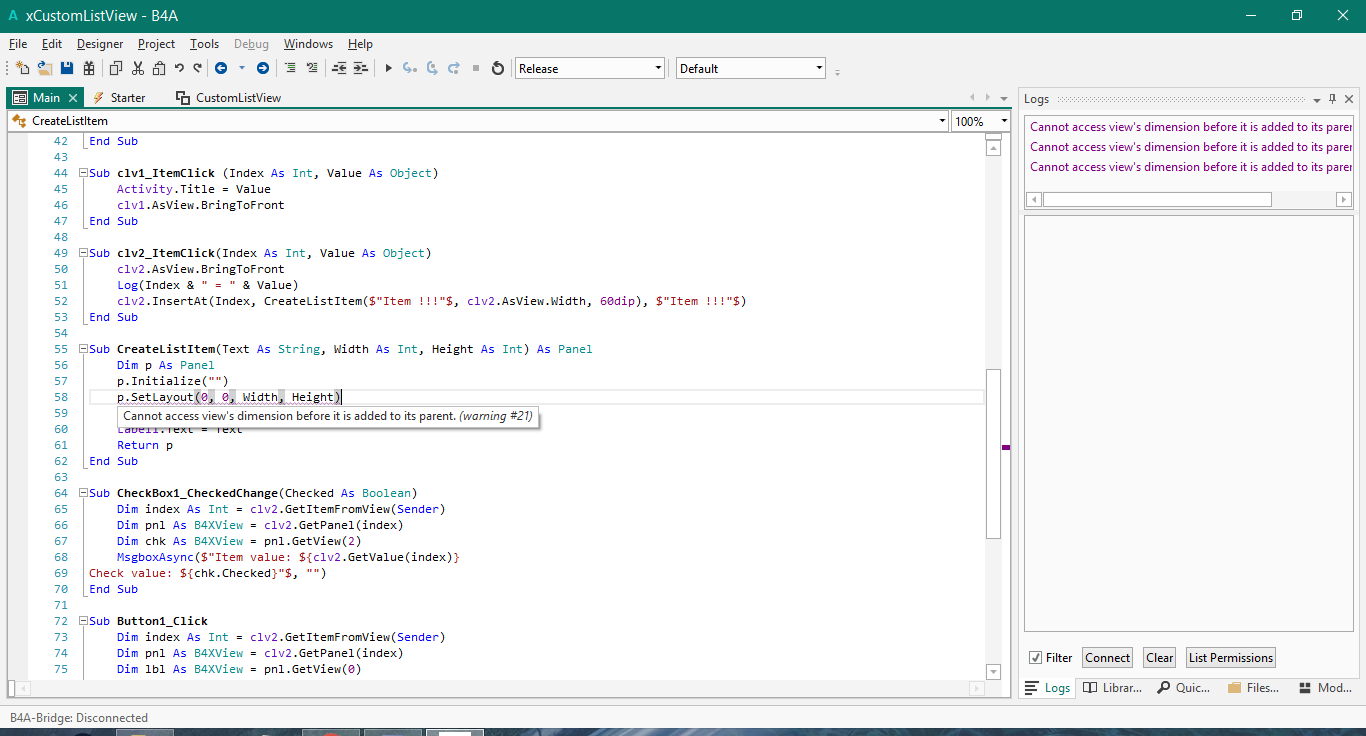
Task: Open the Default build dropdown
Action: coord(819,68)
